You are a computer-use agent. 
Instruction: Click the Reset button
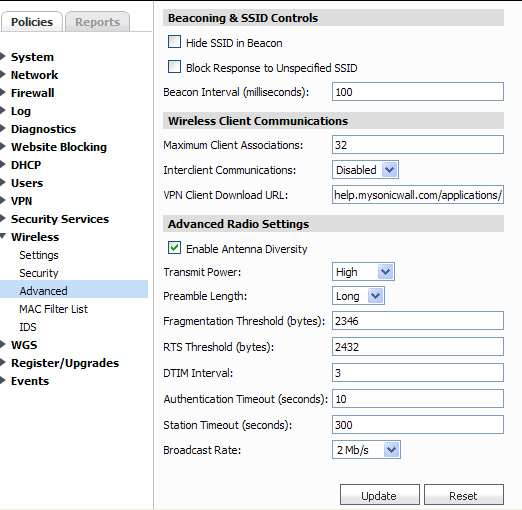coord(464,495)
